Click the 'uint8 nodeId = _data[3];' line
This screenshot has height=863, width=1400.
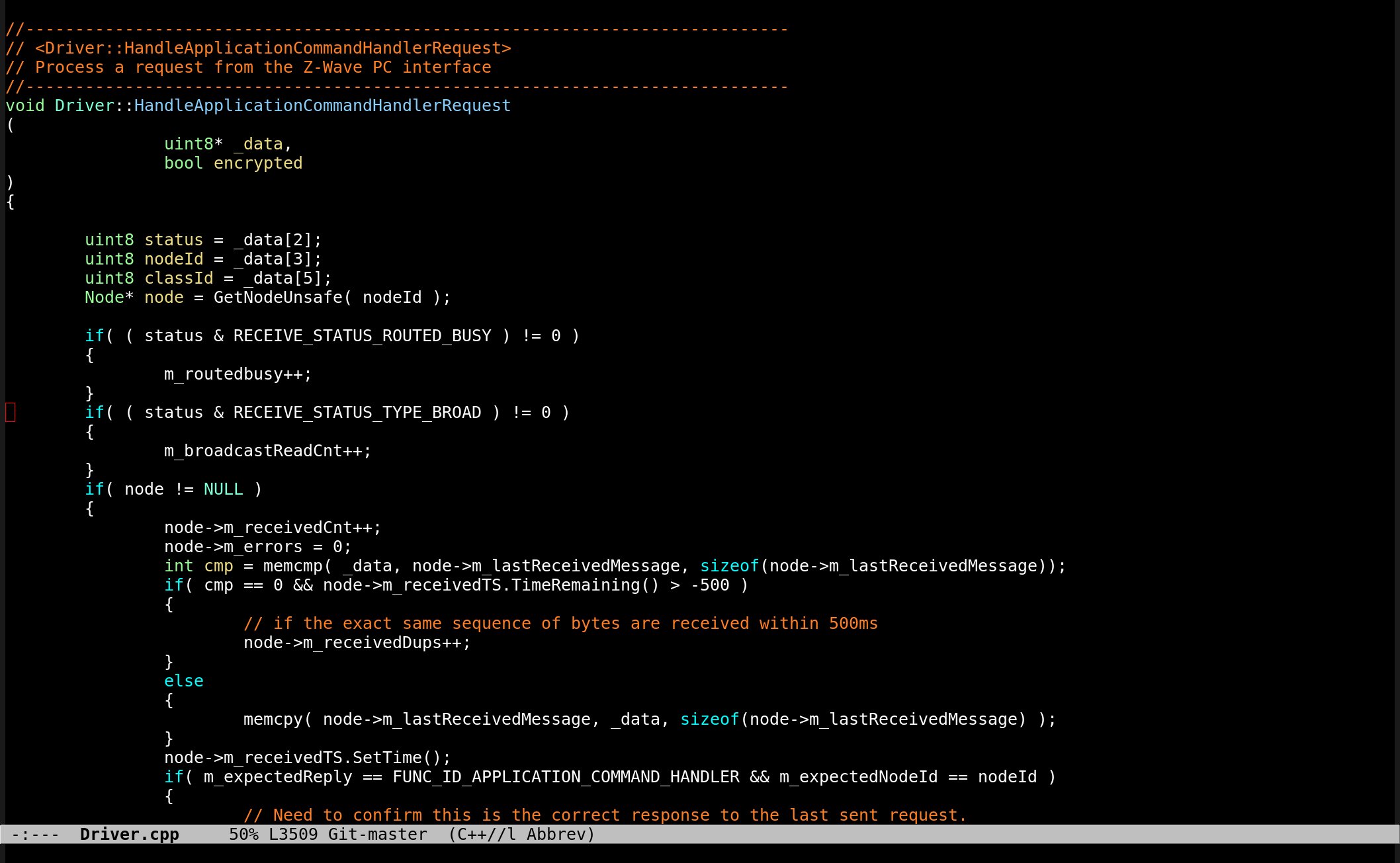[203, 259]
